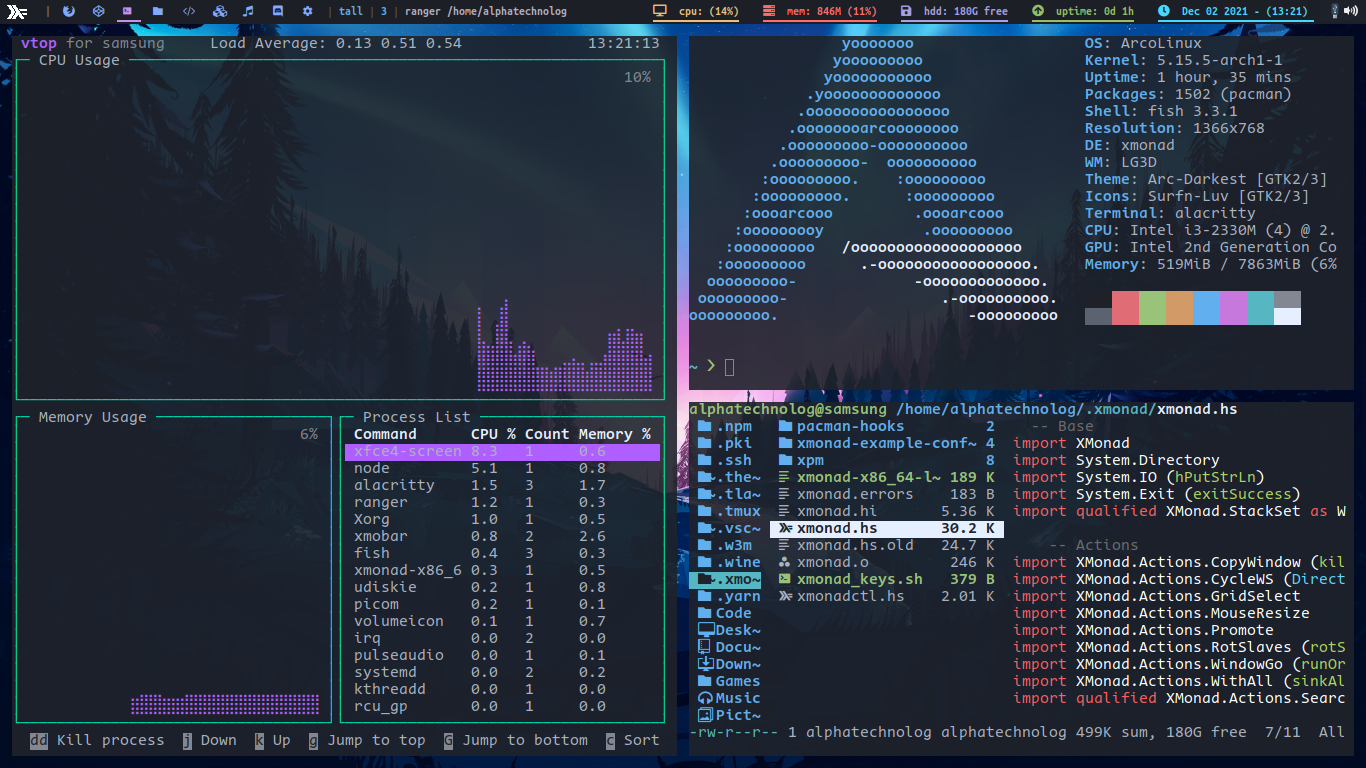The image size is (1366, 768).
Task: Select the highlighted xfce4-screen process row
Action: tap(502, 452)
